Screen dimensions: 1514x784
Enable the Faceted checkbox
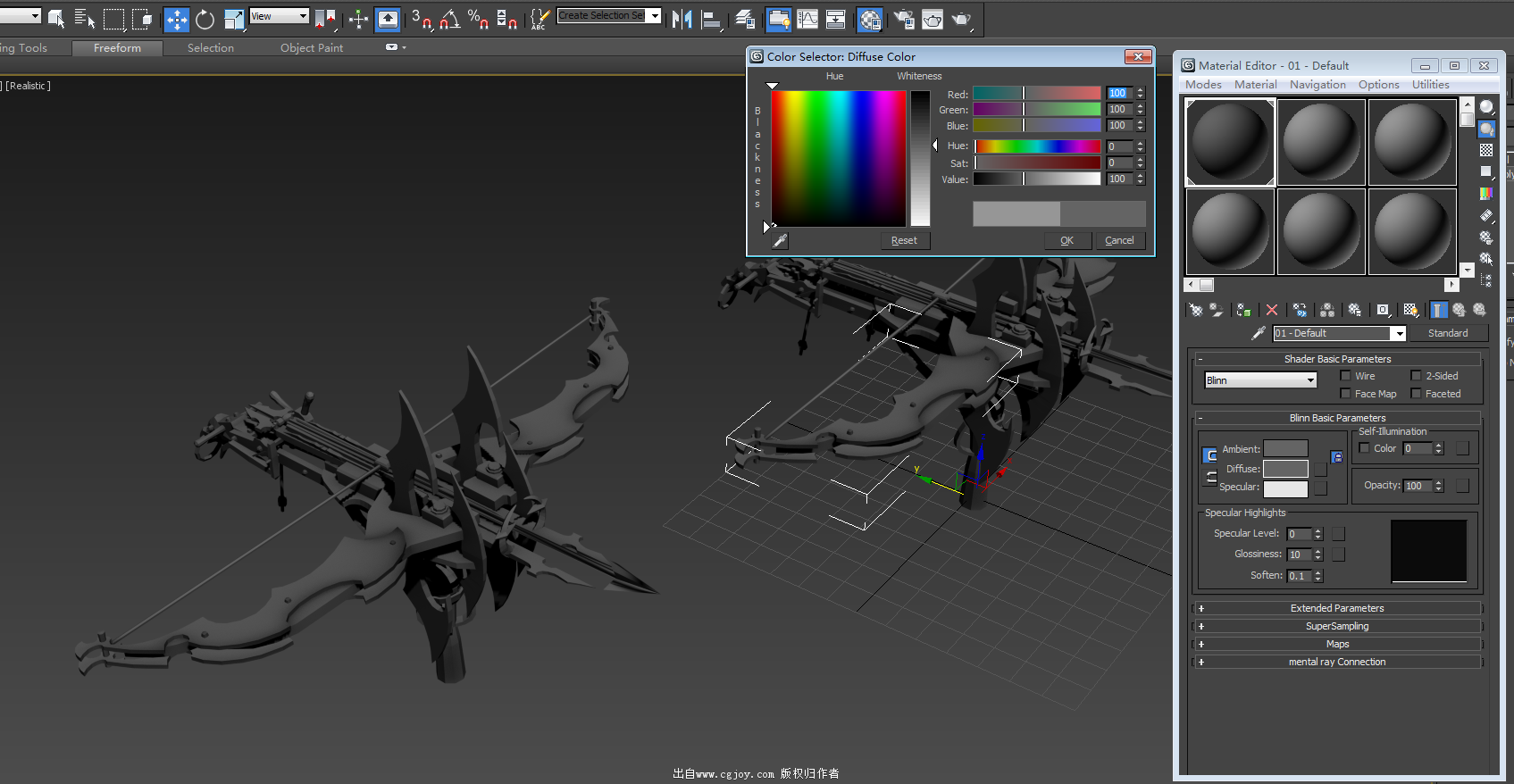tap(1416, 394)
